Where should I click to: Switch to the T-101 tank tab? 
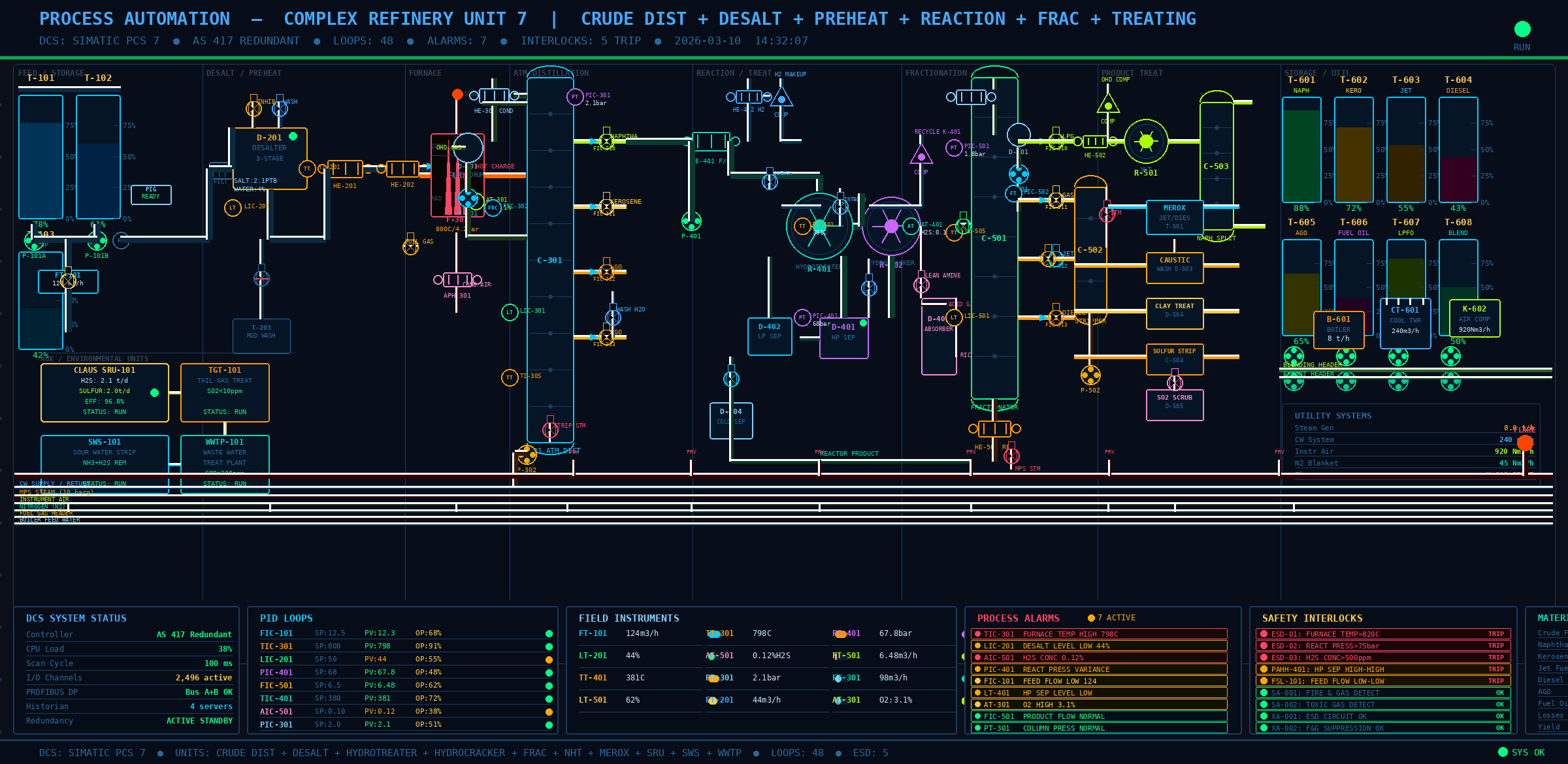[x=41, y=78]
